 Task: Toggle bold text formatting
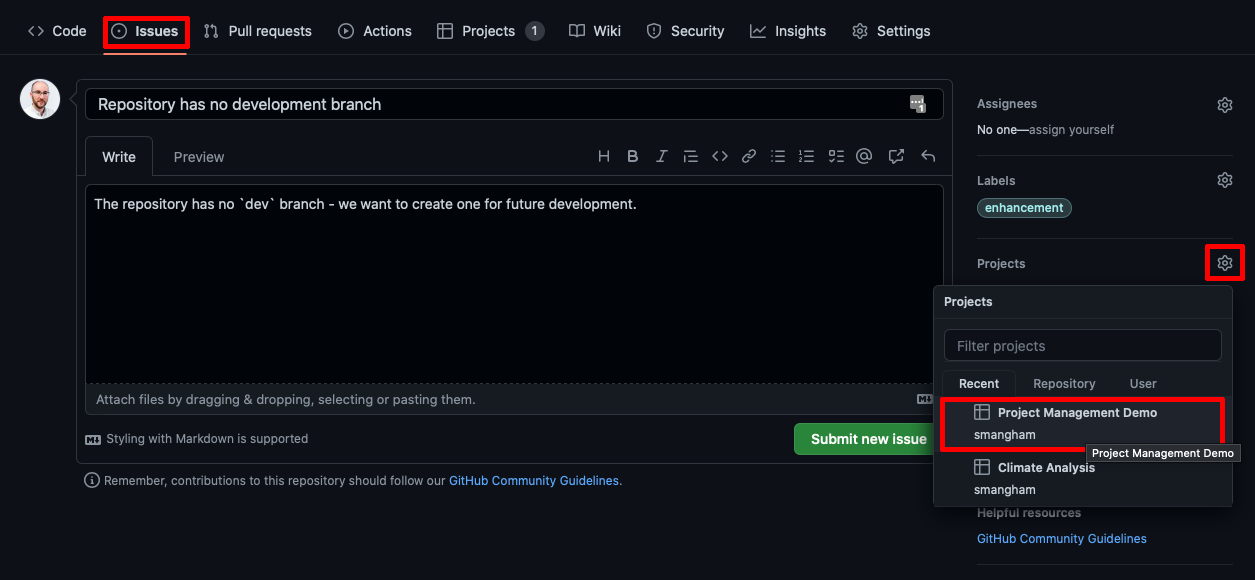pos(632,156)
